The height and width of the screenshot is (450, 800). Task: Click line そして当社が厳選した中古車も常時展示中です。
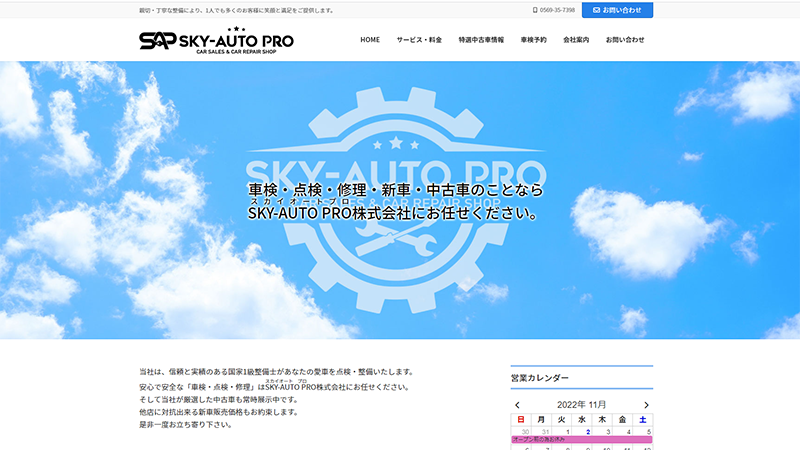click(x=218, y=399)
